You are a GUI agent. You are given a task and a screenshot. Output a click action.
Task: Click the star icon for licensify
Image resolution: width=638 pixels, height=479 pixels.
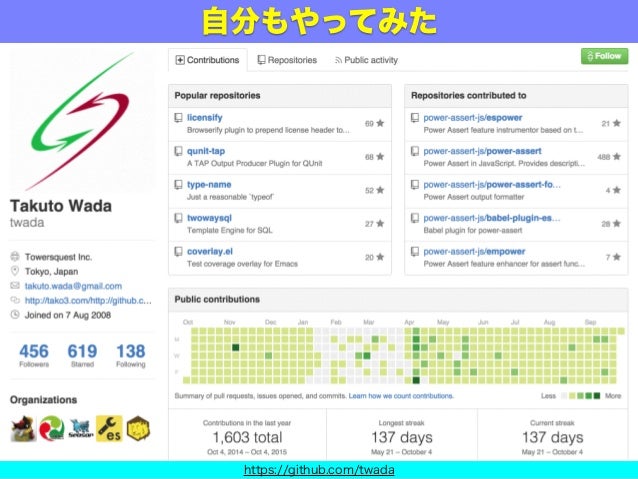coord(380,123)
